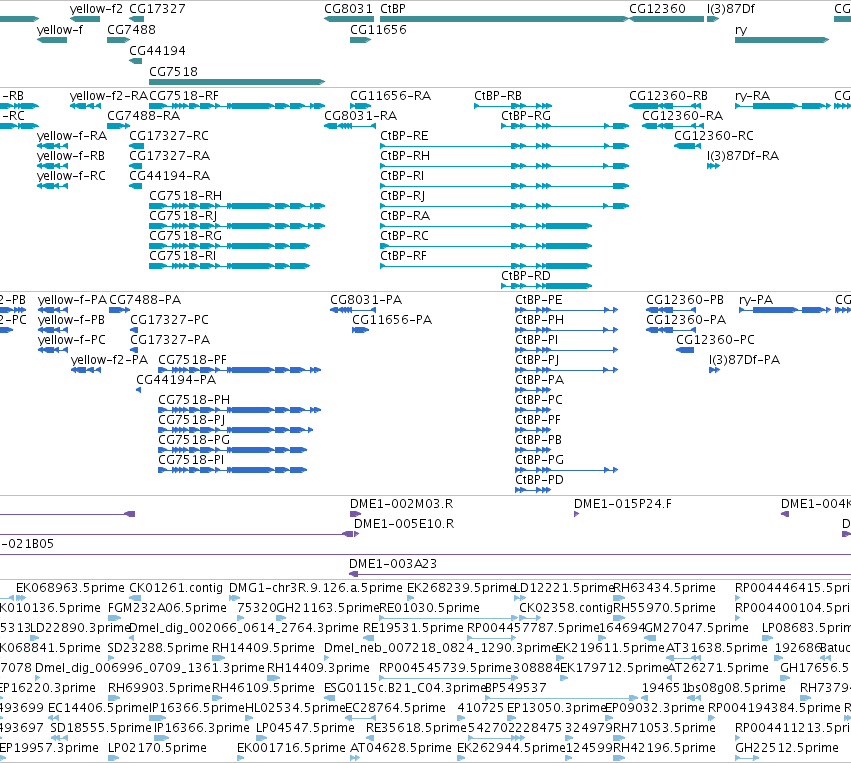Image resolution: width=851 pixels, height=763 pixels.
Task: Select protein CG44194-PA
Action: point(138,390)
